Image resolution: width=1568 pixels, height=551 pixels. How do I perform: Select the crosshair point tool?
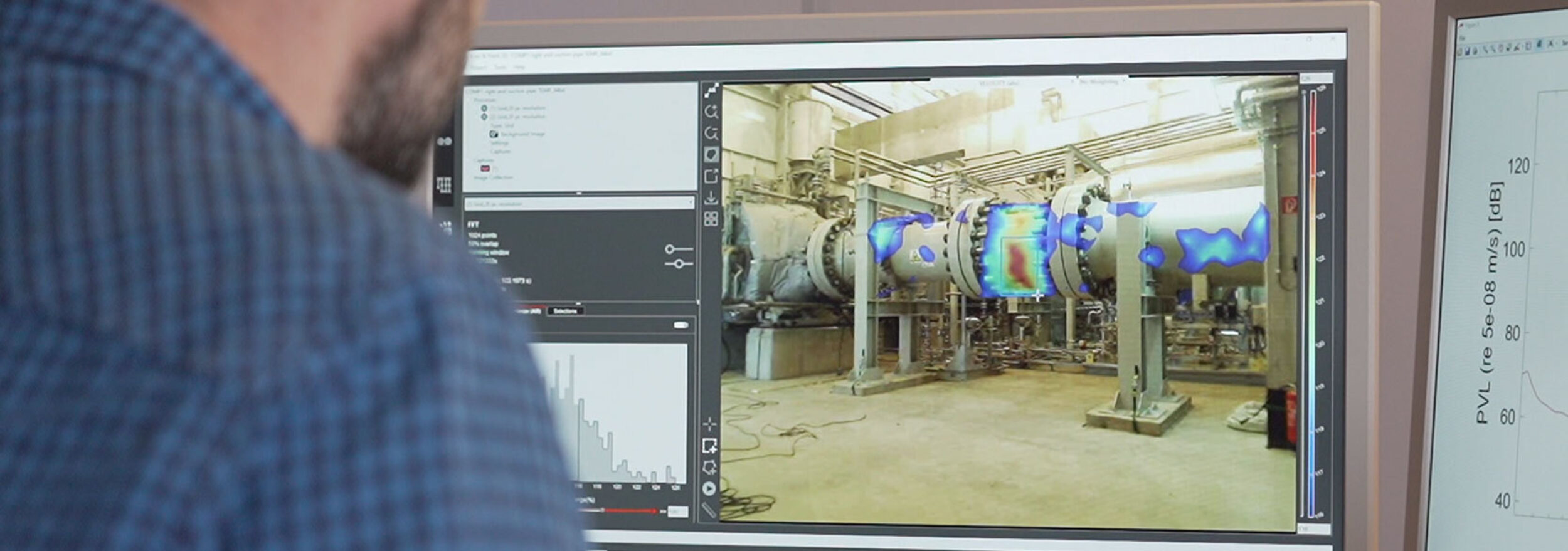click(709, 424)
